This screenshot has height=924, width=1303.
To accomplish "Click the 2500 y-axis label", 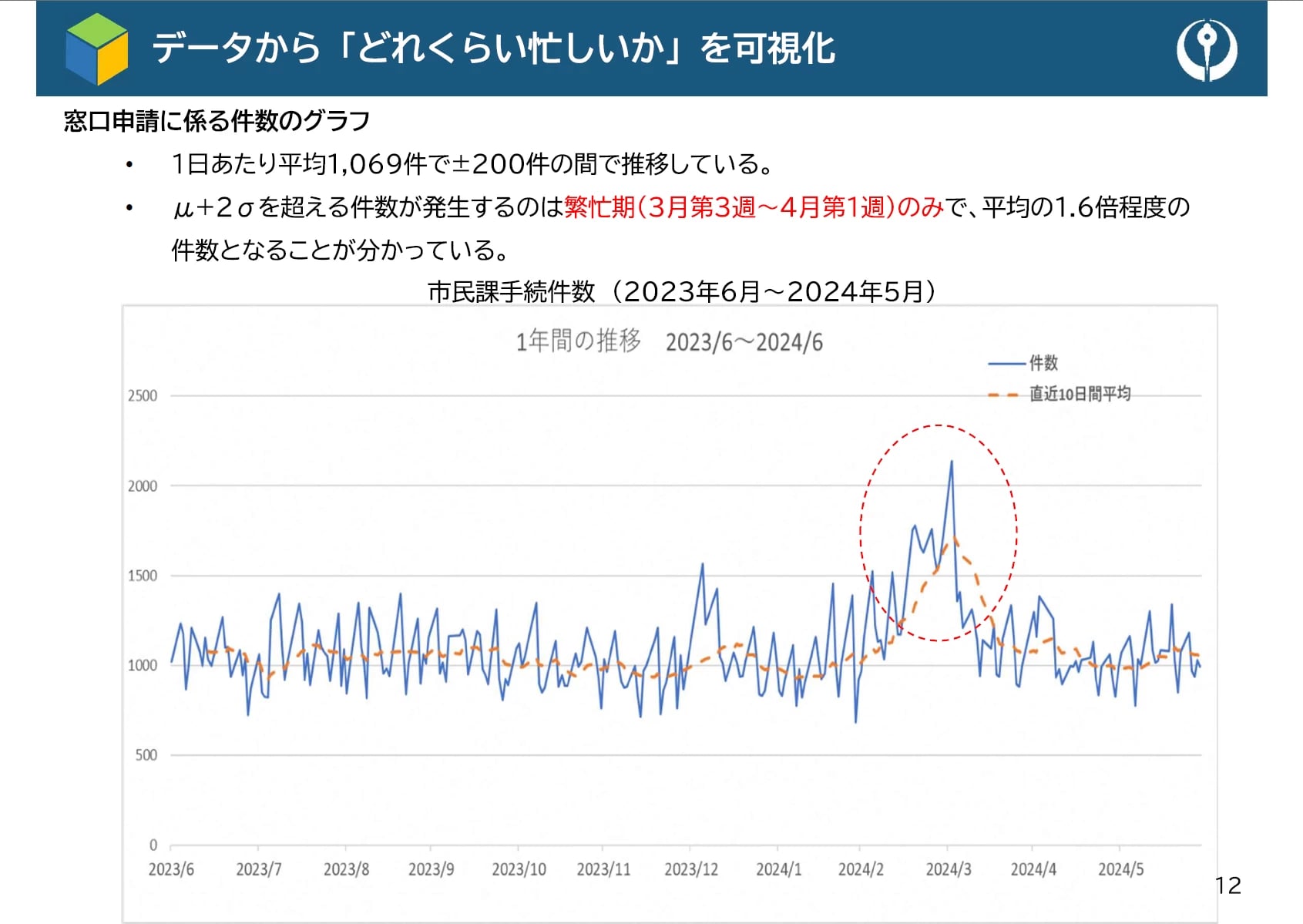I will pos(143,396).
